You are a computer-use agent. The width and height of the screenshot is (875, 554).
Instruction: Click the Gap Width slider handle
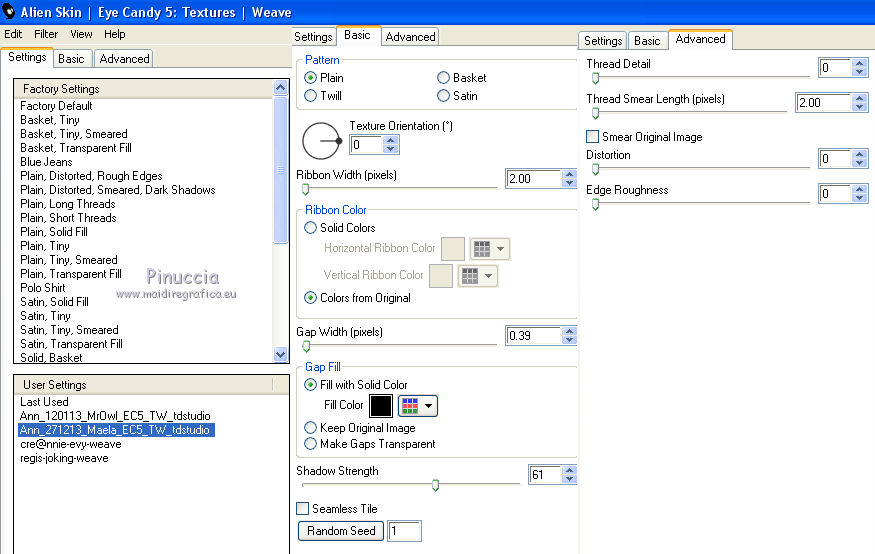(306, 346)
